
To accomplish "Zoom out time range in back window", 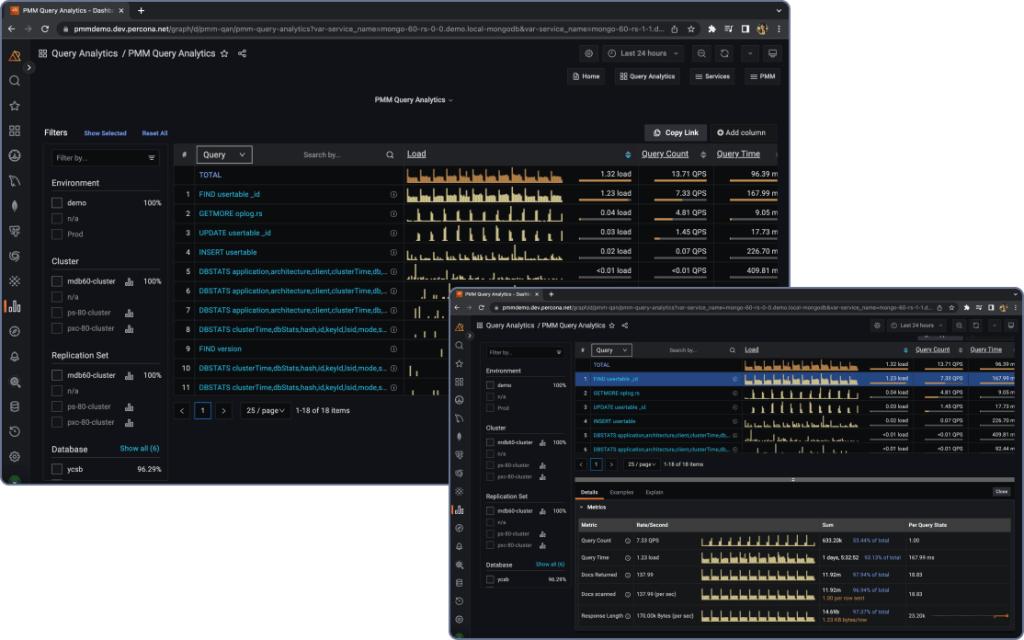I will 701,54.
